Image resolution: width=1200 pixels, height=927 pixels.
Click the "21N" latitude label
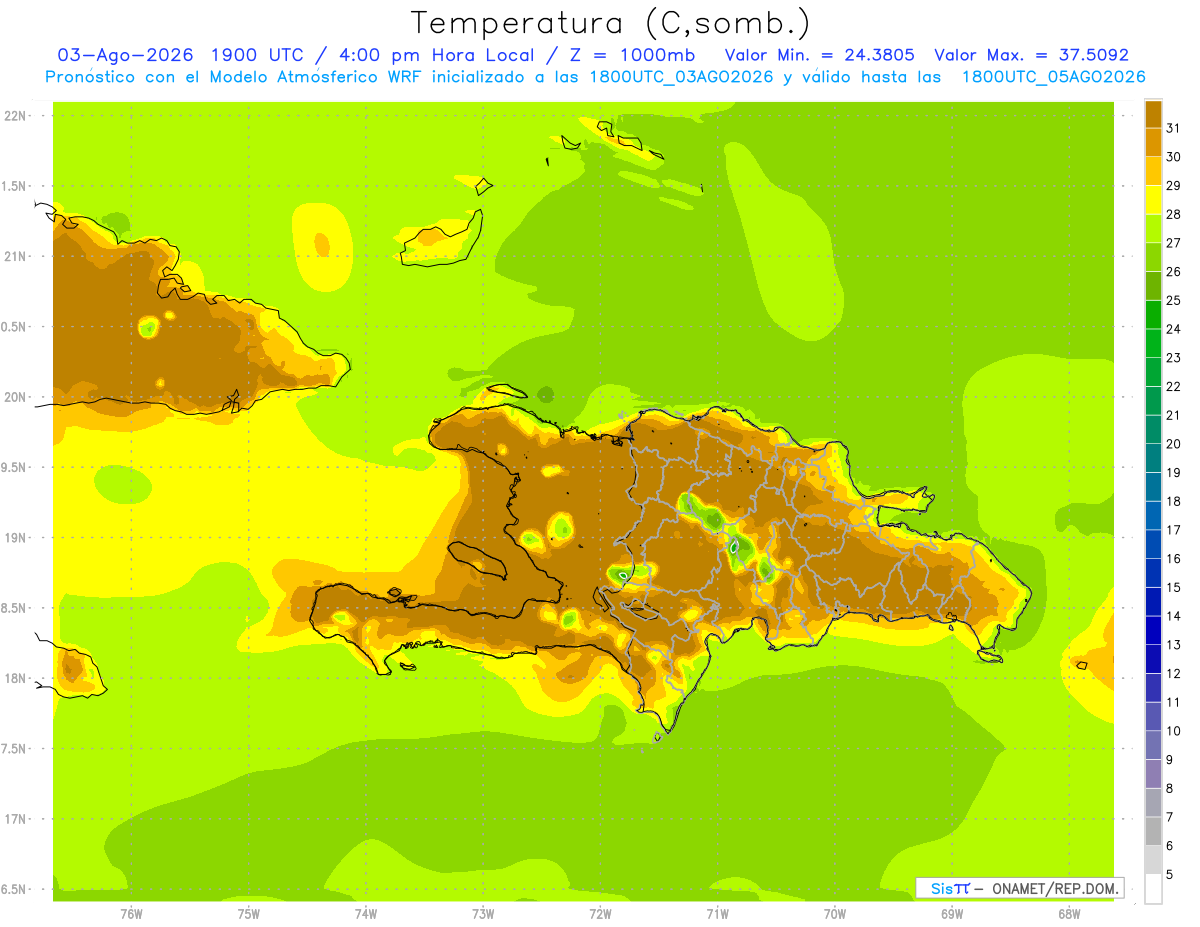16,256
